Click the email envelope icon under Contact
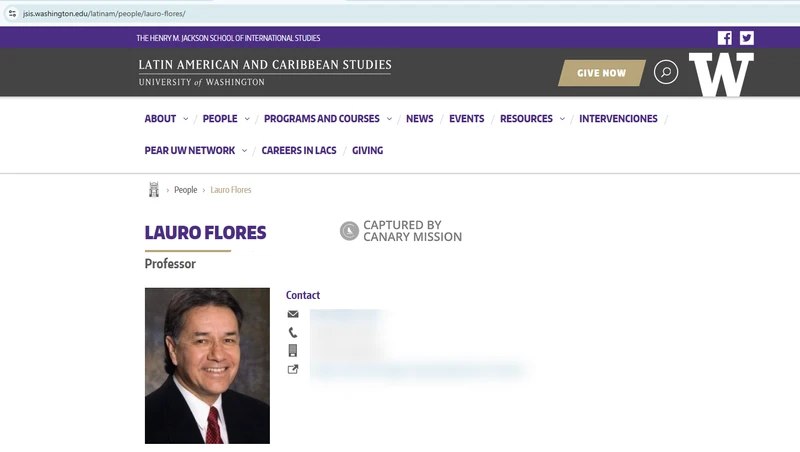Image resolution: width=800 pixels, height=452 pixels. click(x=293, y=314)
